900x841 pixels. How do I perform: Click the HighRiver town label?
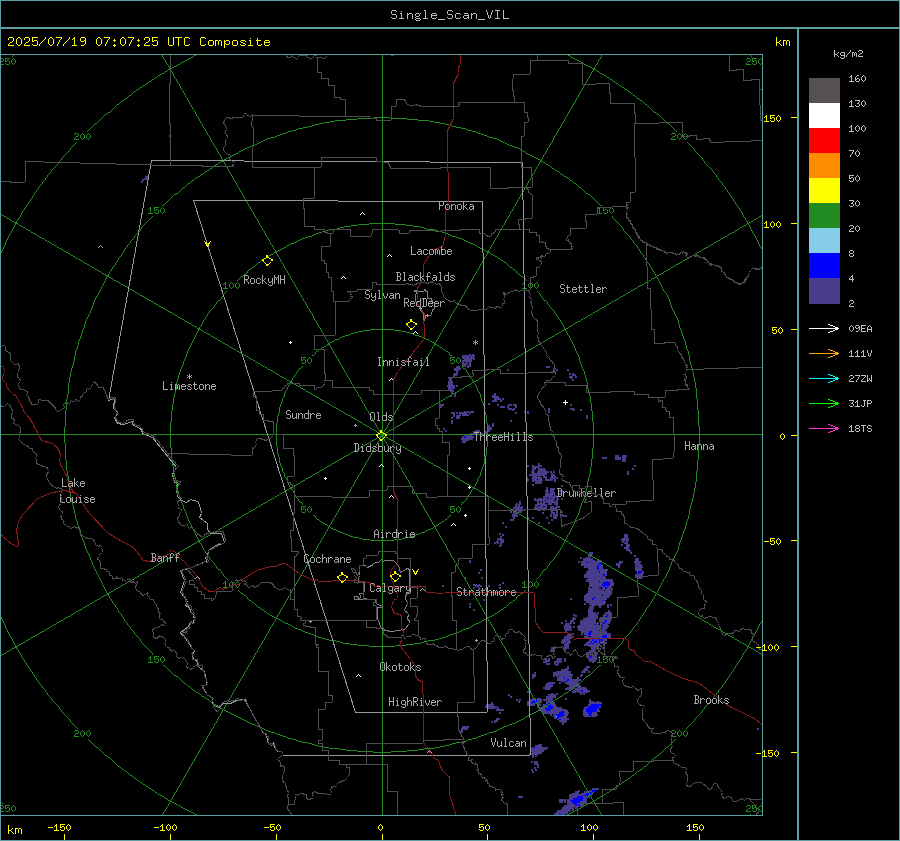(415, 702)
